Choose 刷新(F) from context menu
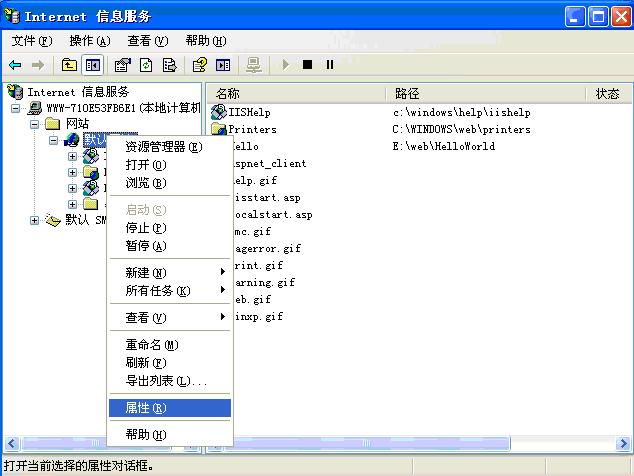Viewport: 634px width, 476px height. coord(170,363)
